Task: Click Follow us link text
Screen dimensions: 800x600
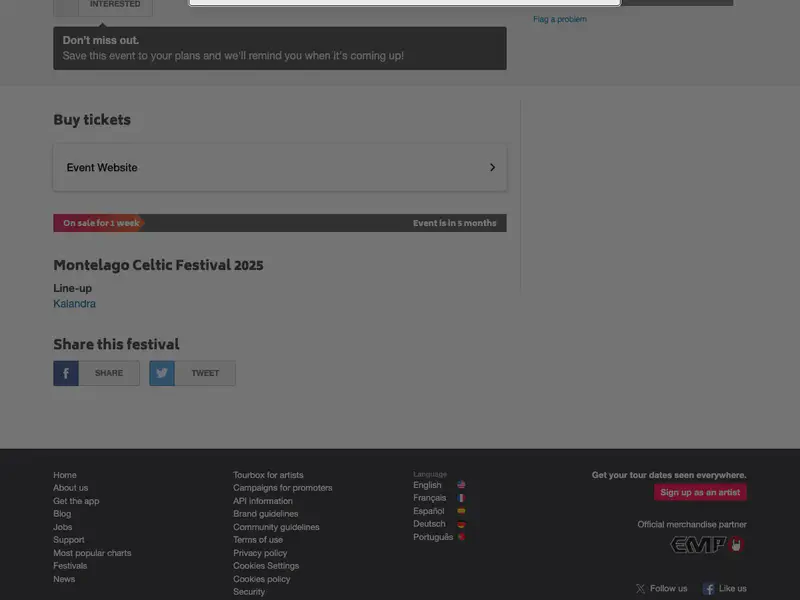Action: [x=668, y=589]
